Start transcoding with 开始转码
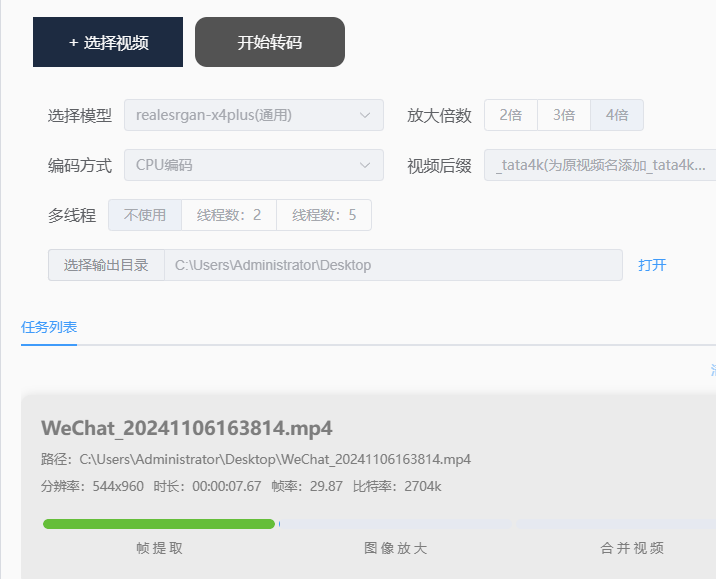This screenshot has height=579, width=716. pyautogui.click(x=269, y=42)
